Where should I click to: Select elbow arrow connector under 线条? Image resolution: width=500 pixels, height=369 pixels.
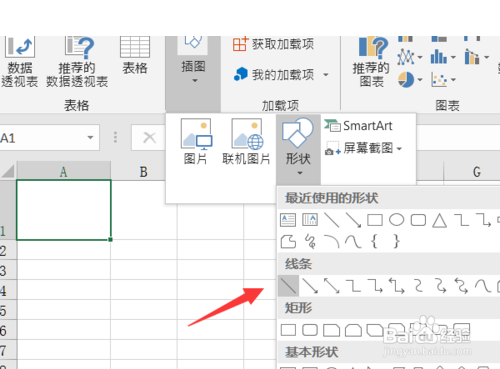click(x=375, y=286)
